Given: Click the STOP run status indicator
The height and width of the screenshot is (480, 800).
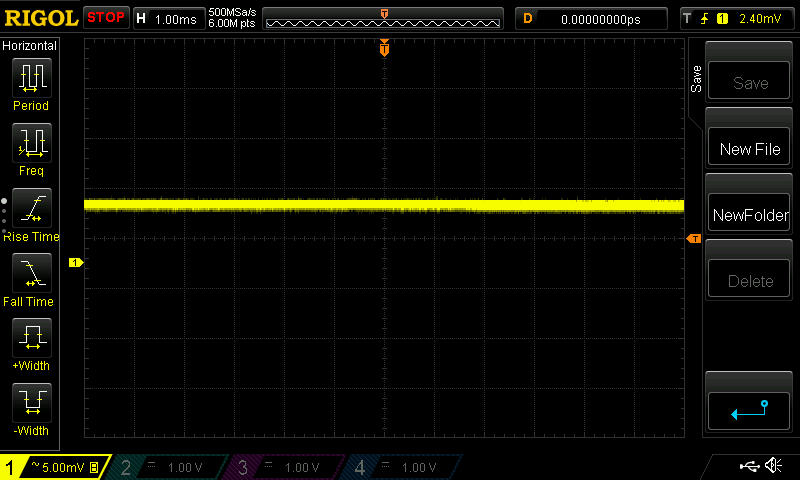Looking at the screenshot, I should coord(106,18).
